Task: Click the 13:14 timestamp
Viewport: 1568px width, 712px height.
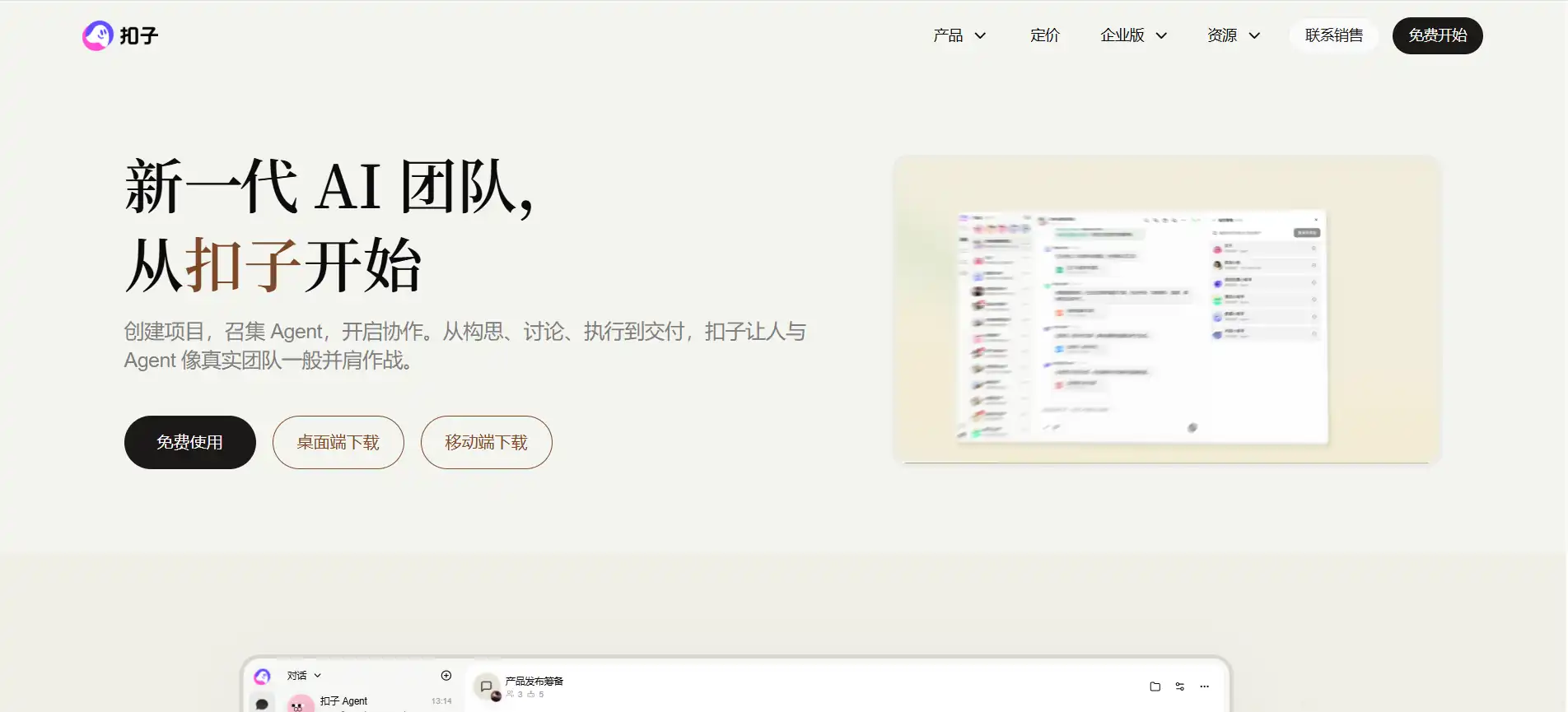Action: [441, 701]
